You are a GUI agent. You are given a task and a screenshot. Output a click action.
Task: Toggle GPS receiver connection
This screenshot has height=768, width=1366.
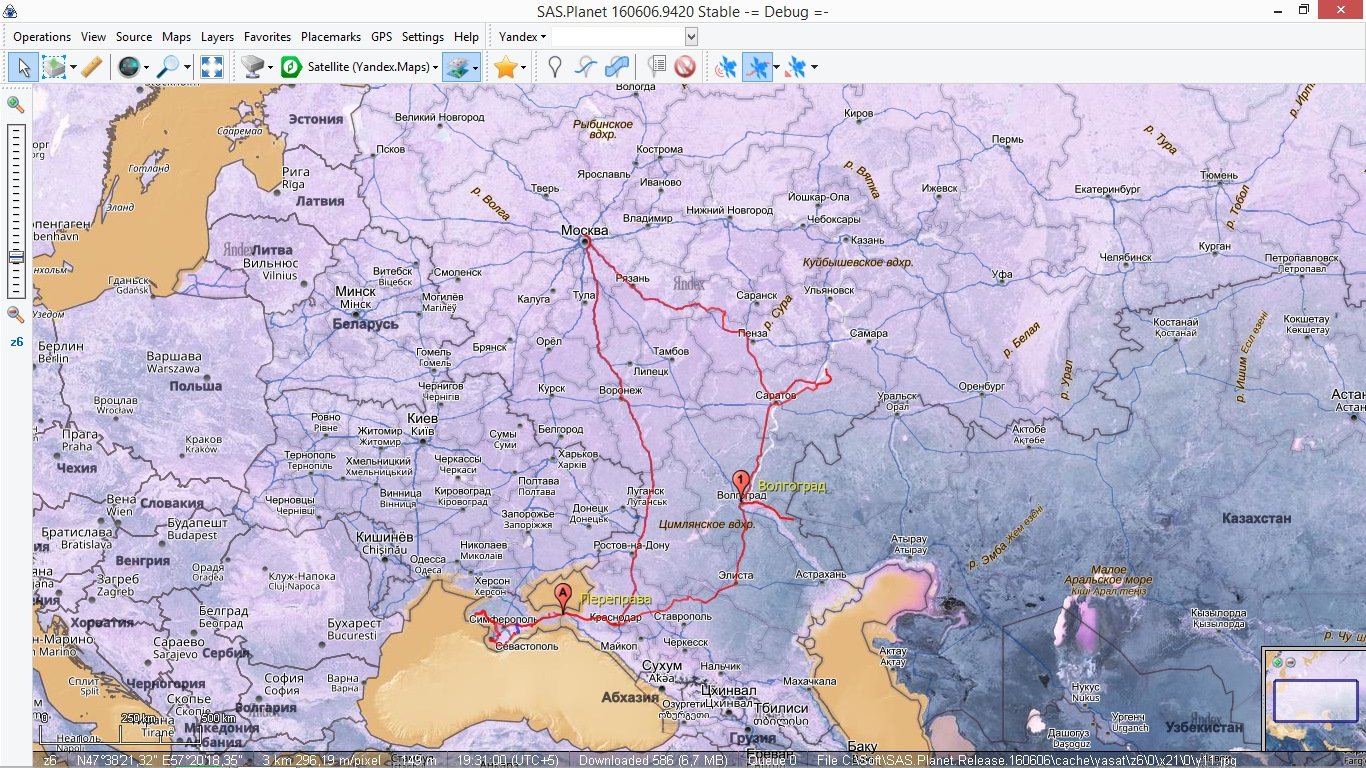[727, 67]
